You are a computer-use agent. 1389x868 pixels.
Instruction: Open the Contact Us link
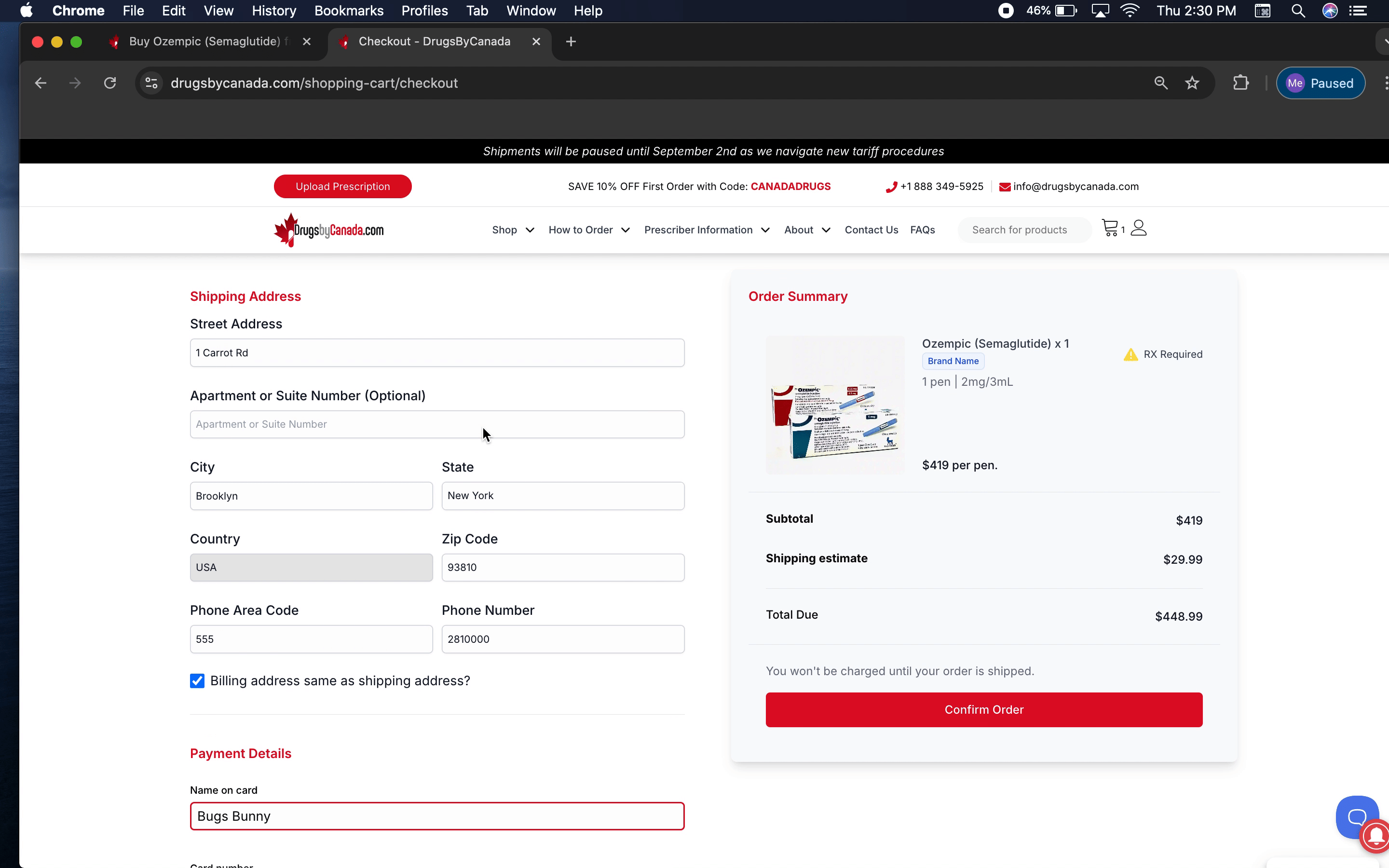click(871, 230)
